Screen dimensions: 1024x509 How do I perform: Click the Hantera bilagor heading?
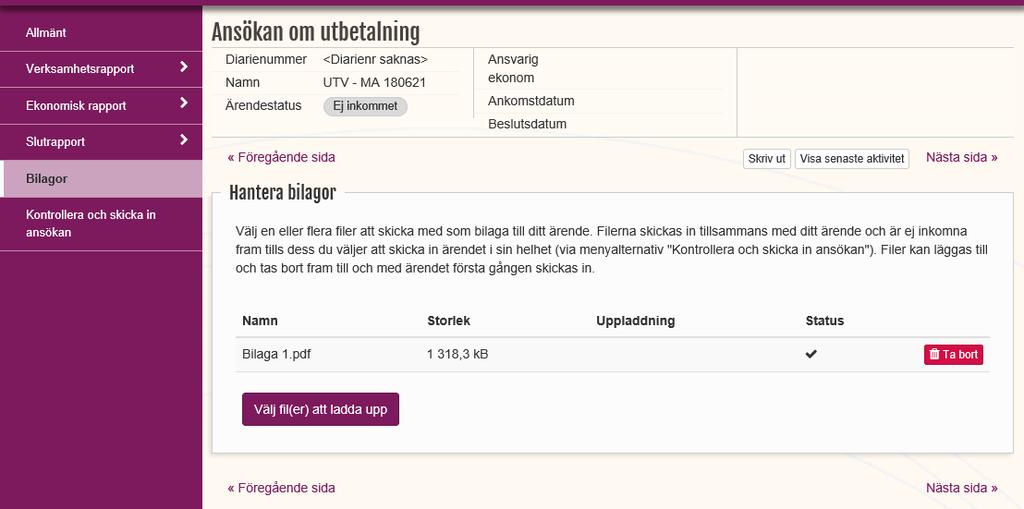coord(283,193)
